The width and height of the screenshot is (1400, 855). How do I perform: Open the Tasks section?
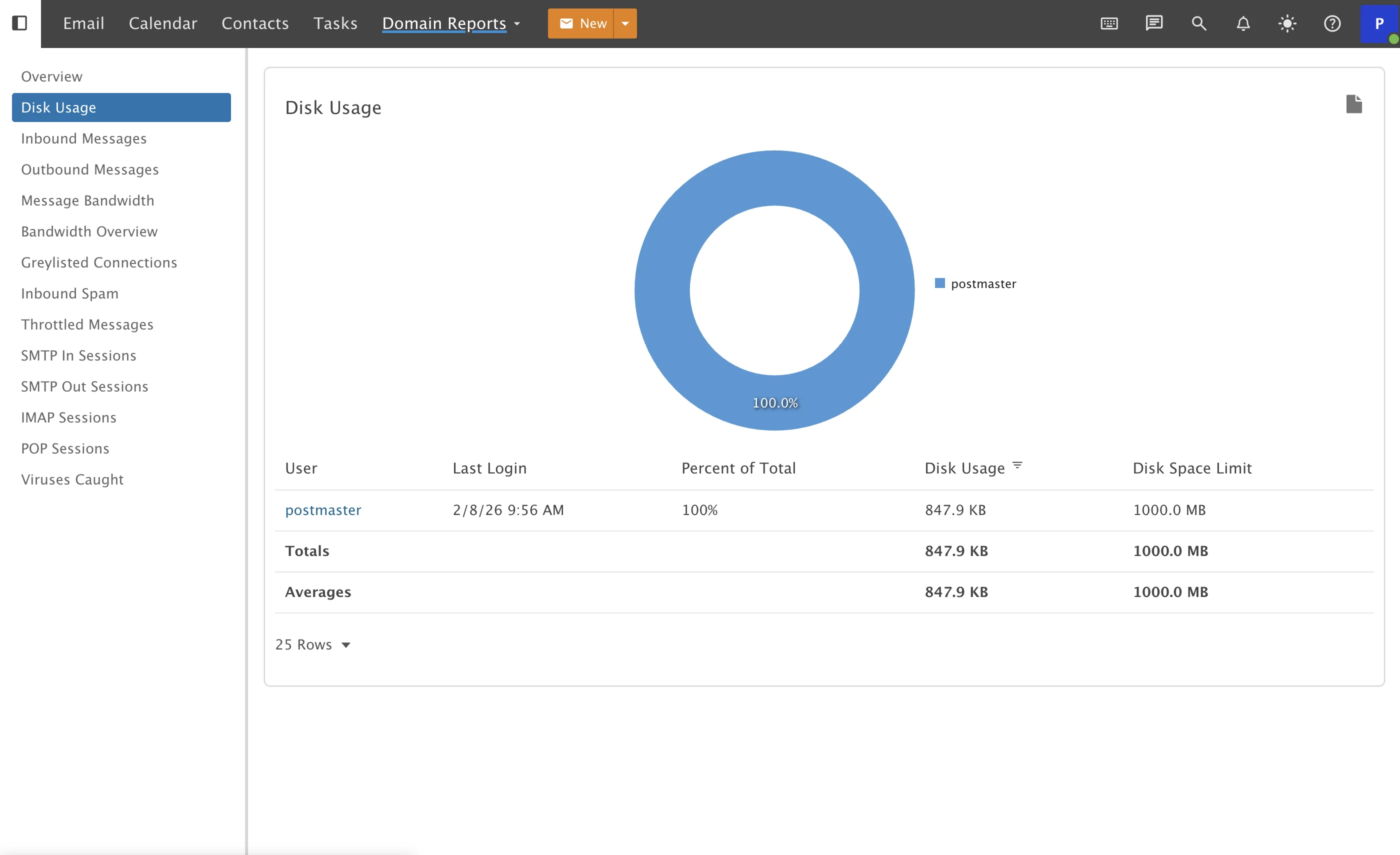click(335, 23)
